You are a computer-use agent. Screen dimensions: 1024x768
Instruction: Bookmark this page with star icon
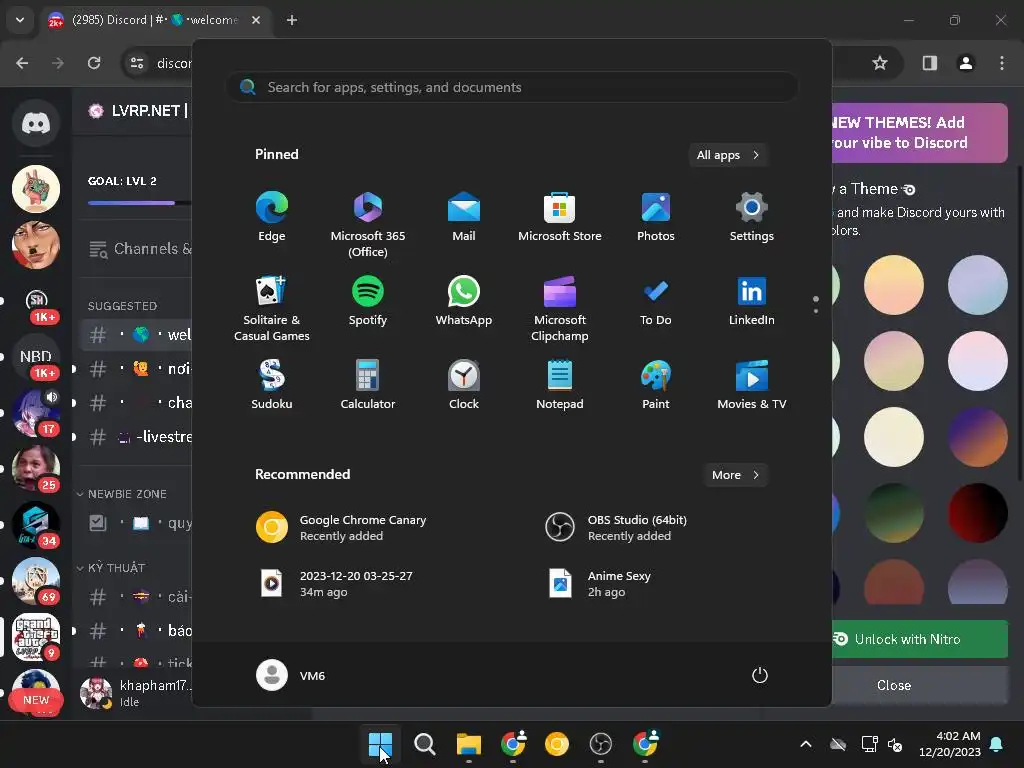pos(880,63)
